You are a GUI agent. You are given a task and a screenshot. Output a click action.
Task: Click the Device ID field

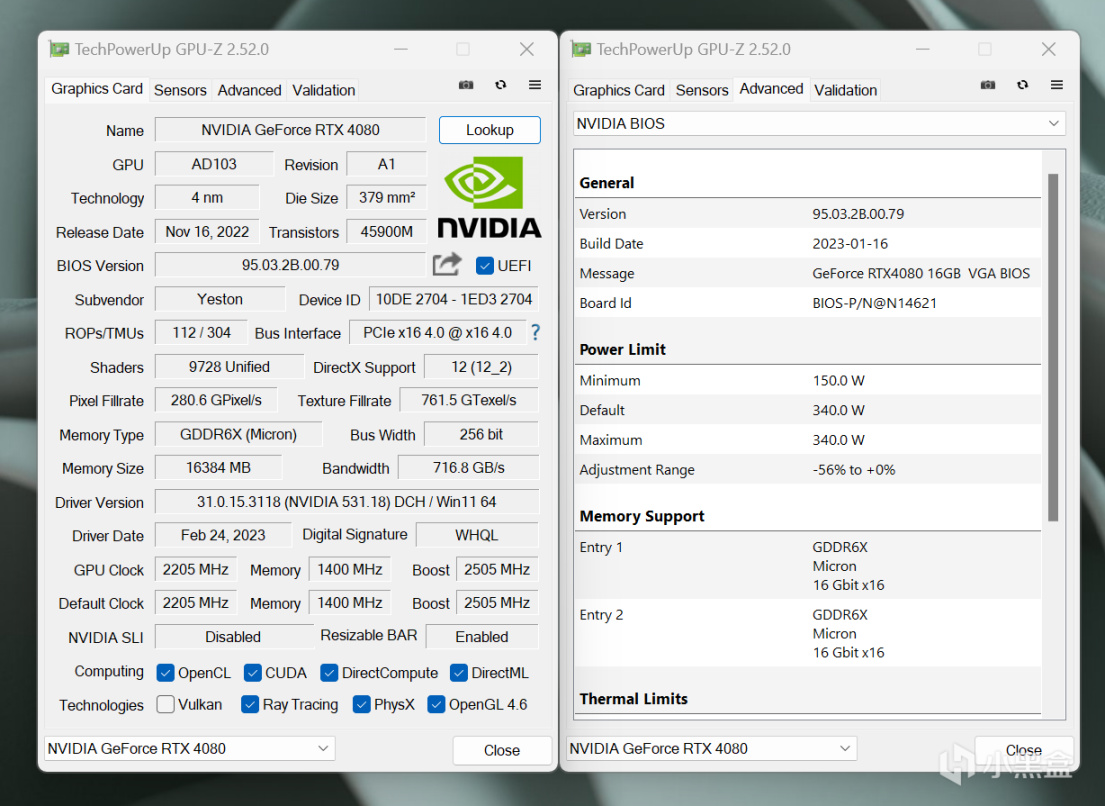454,299
